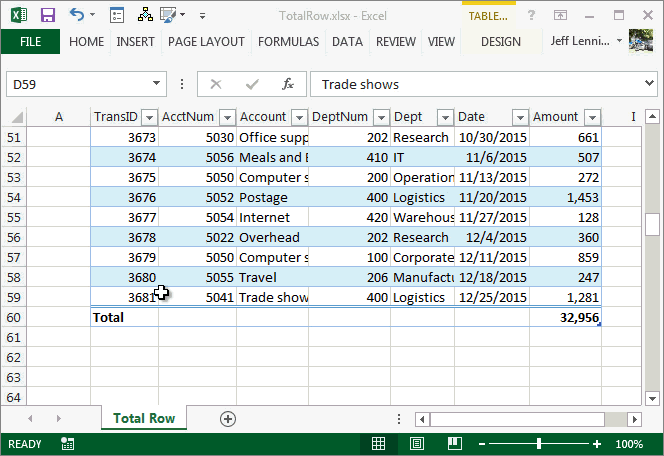This screenshot has width=664, height=456.
Task: Switch to the HOME ribbon tab
Action: pyautogui.click(x=86, y=41)
